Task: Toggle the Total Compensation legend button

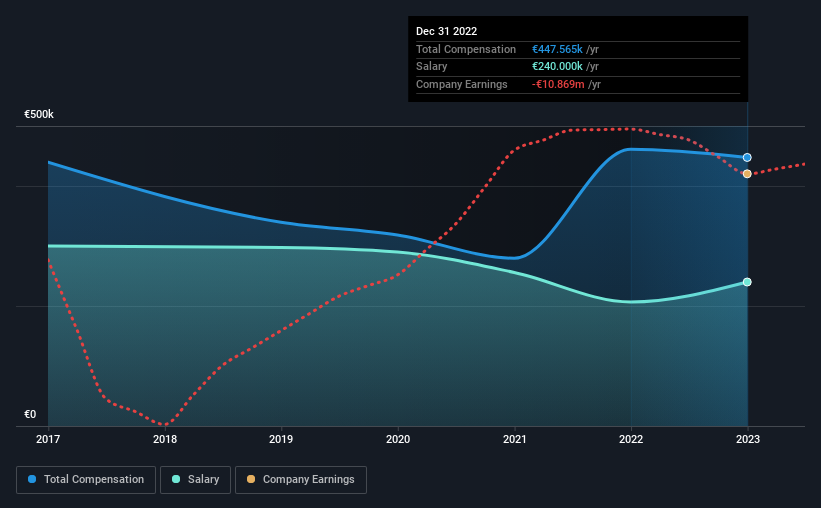Action: 86,480
